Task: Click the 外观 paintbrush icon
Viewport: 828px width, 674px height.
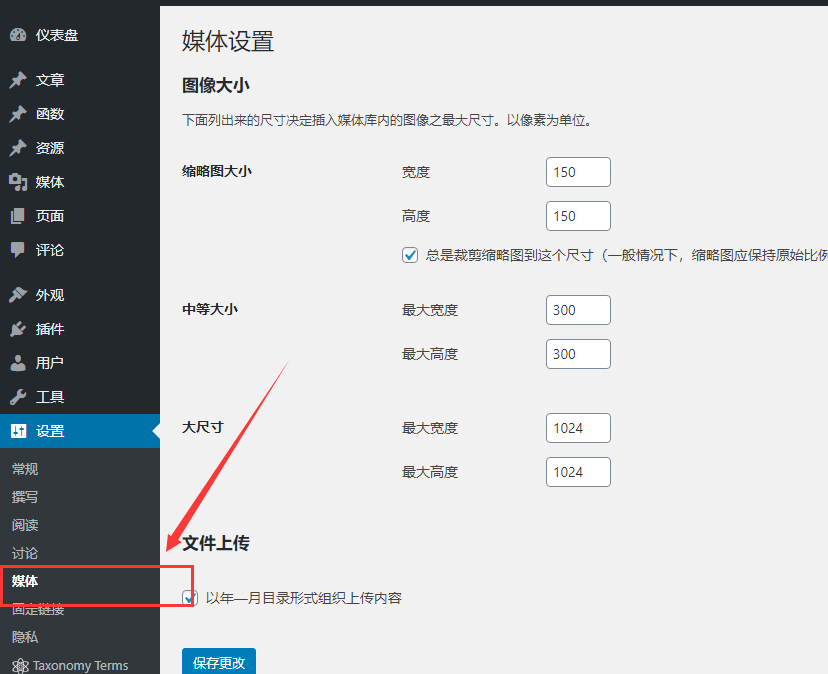Action: point(18,295)
